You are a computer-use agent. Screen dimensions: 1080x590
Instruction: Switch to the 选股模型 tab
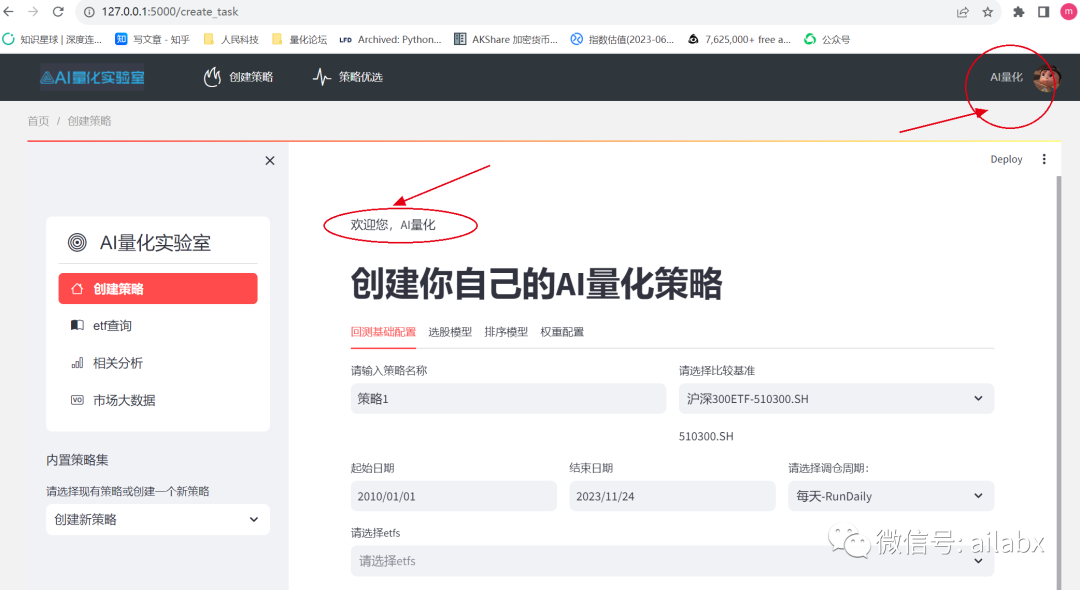pyautogui.click(x=450, y=332)
